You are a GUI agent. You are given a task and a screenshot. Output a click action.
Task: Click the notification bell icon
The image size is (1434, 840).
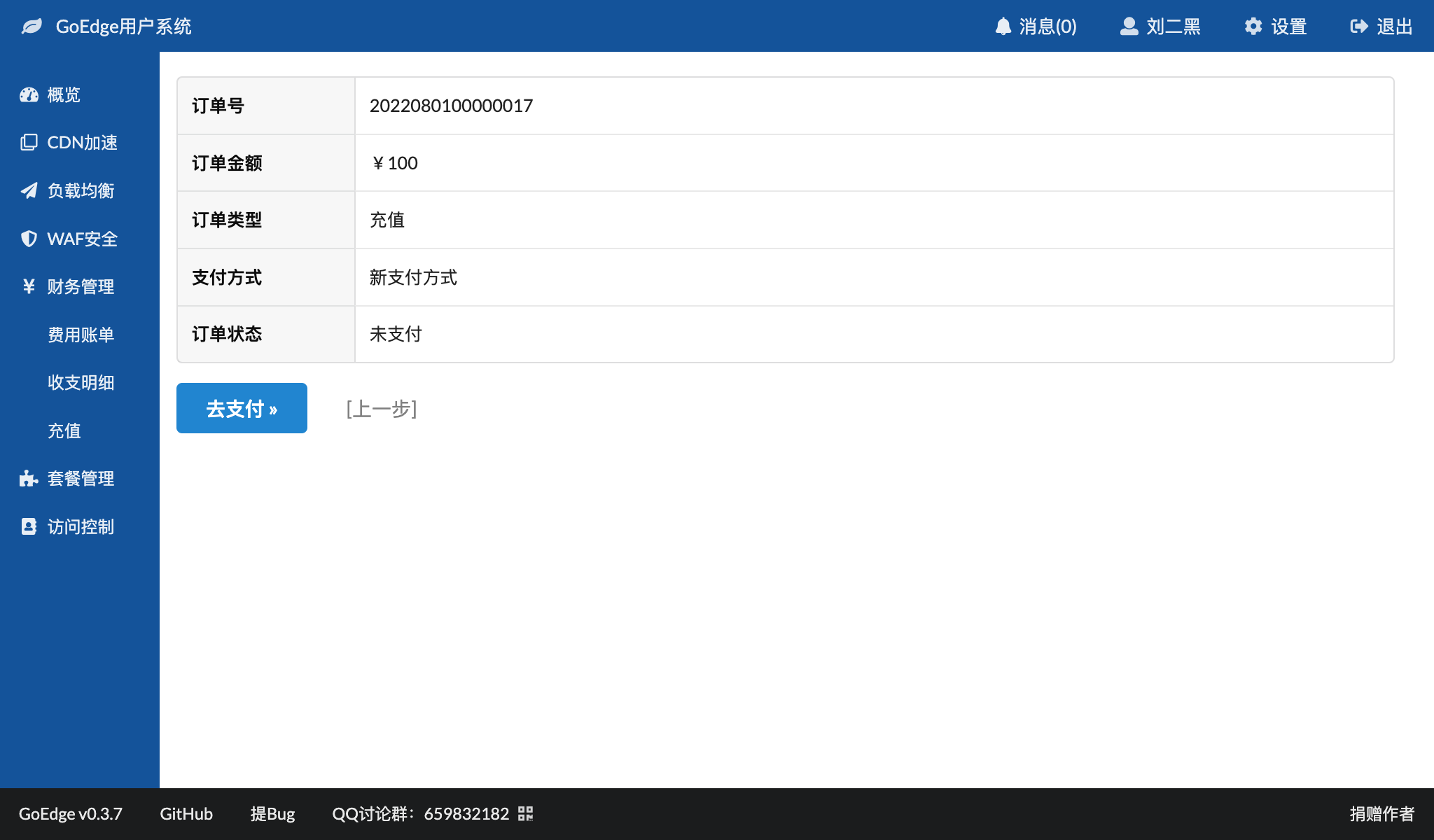[x=1003, y=27]
